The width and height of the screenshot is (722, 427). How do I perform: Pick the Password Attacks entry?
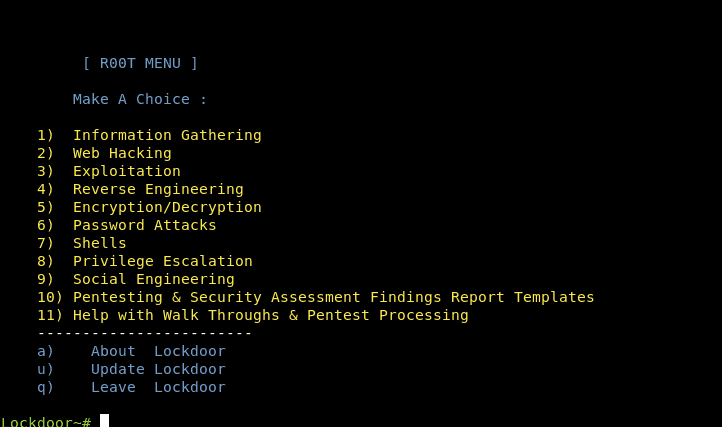click(145, 225)
